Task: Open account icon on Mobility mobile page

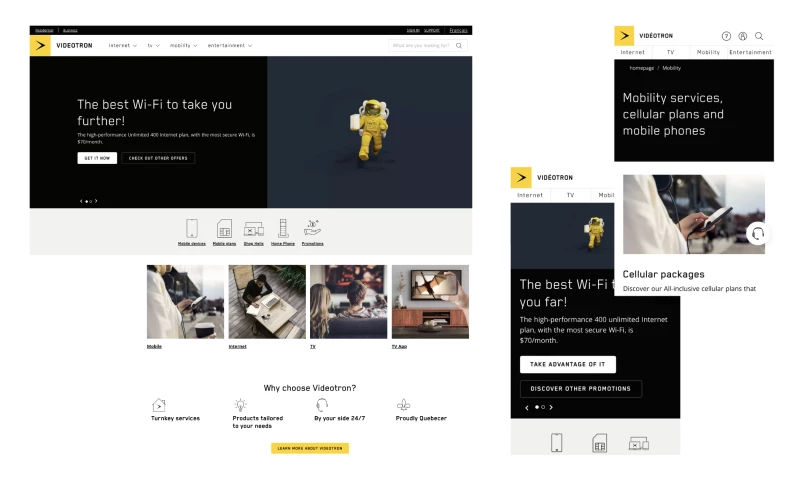Action: [743, 36]
